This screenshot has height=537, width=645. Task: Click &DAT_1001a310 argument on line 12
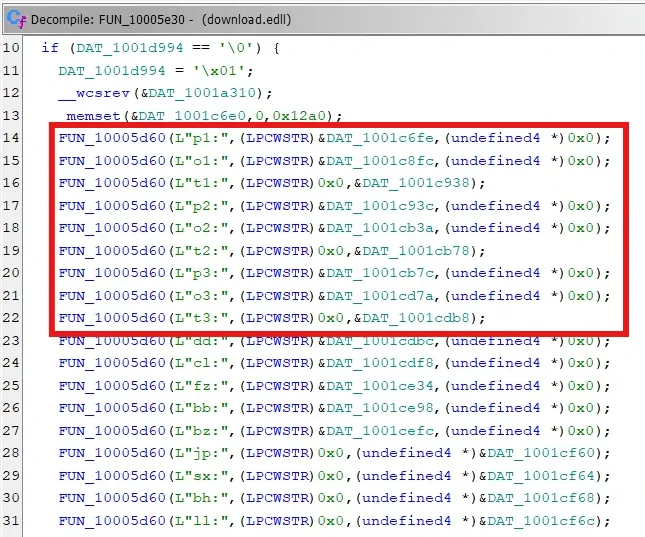(x=201, y=93)
